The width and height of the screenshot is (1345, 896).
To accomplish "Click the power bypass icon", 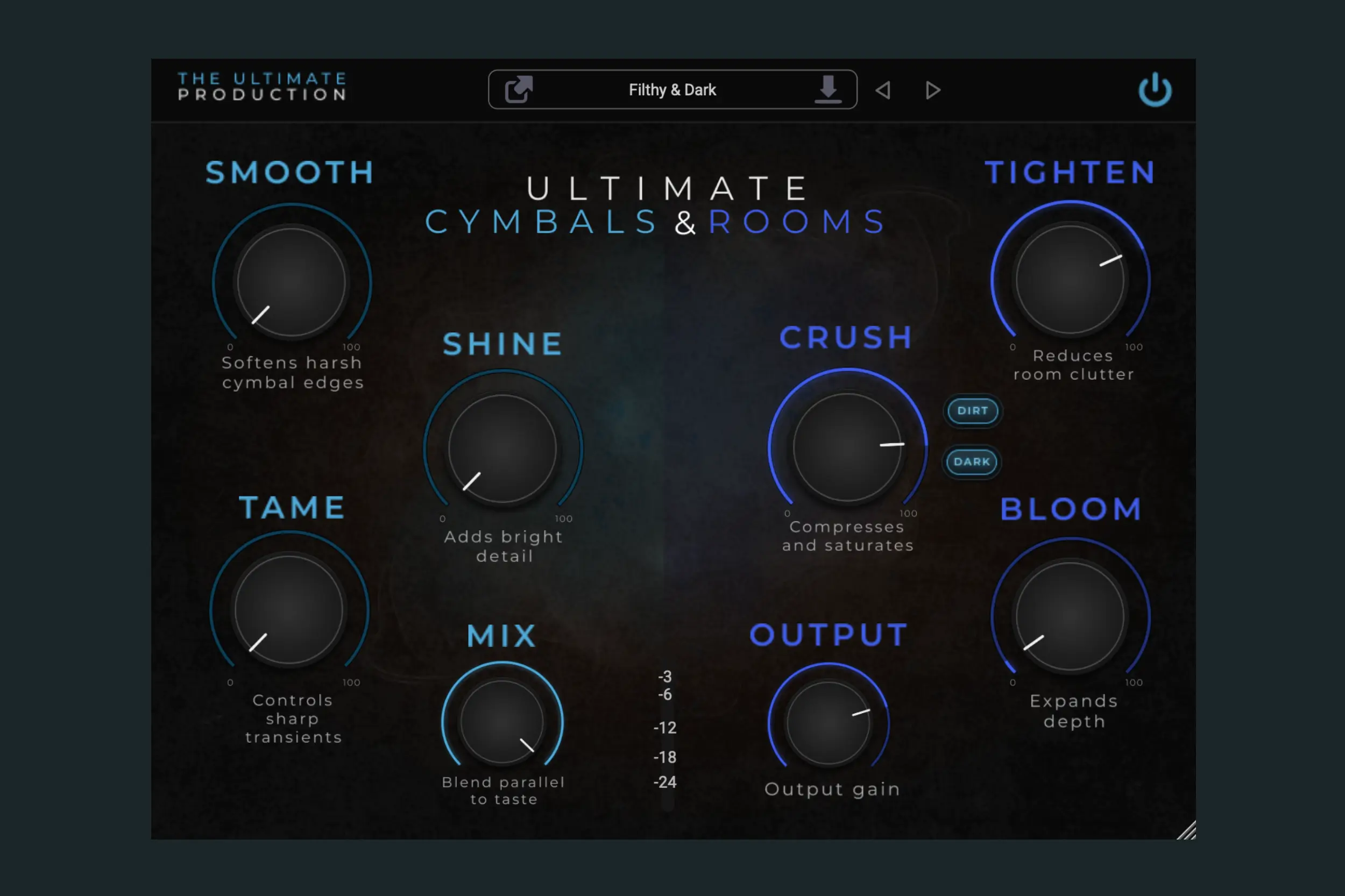I will (1155, 89).
